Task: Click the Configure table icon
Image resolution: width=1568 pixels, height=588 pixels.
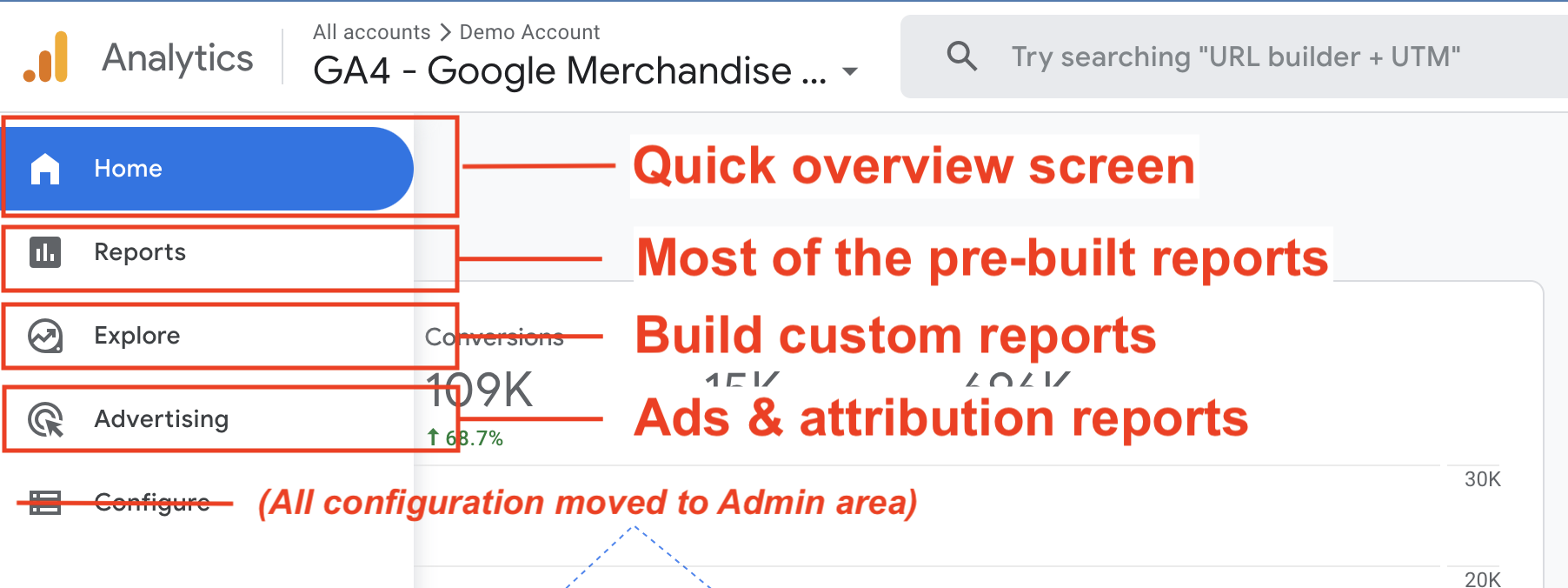Action: click(x=45, y=503)
